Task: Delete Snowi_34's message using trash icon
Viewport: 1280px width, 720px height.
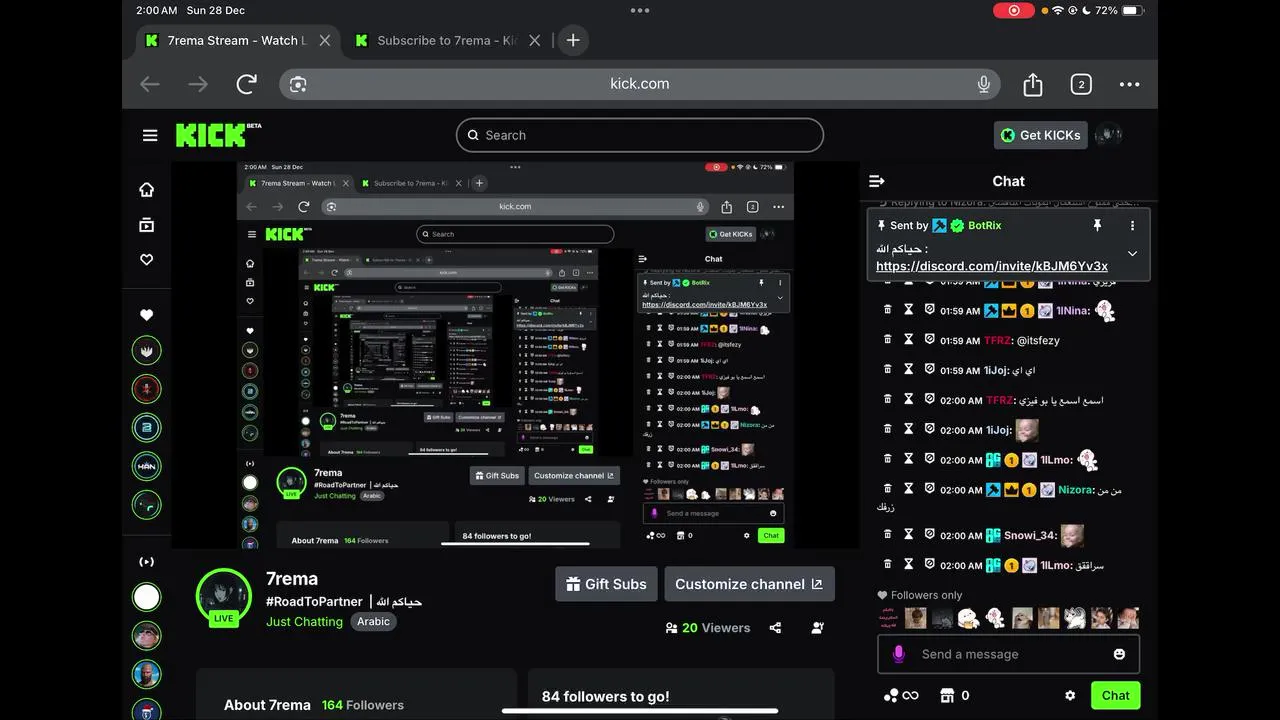Action: click(887, 535)
